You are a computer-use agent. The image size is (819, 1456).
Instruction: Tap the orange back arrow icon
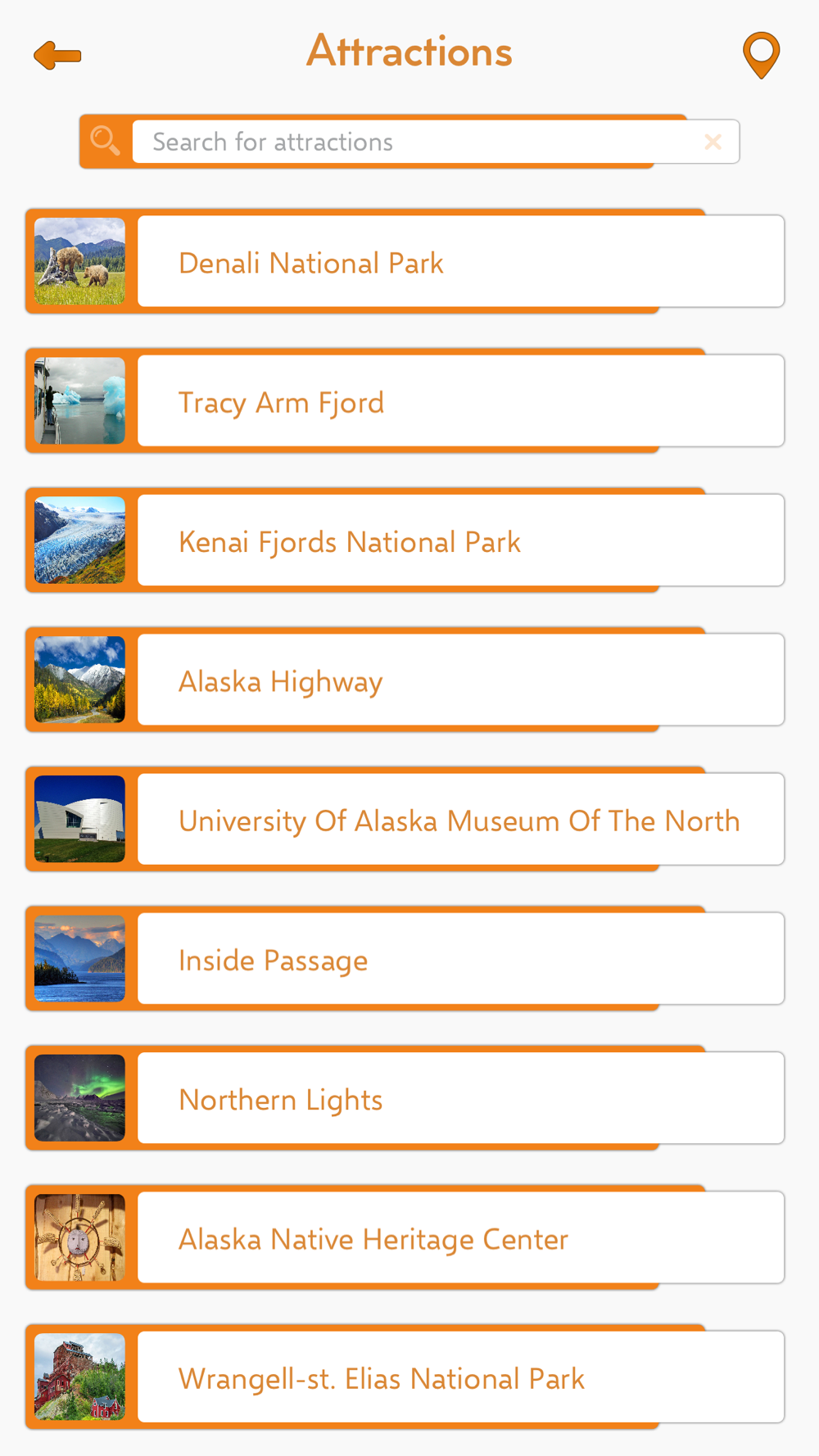click(57, 56)
